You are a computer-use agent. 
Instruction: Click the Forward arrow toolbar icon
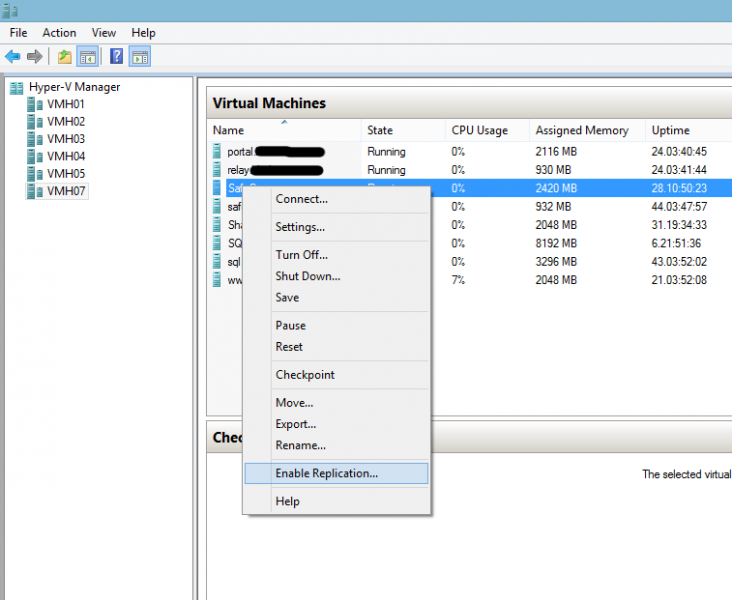tap(35, 56)
